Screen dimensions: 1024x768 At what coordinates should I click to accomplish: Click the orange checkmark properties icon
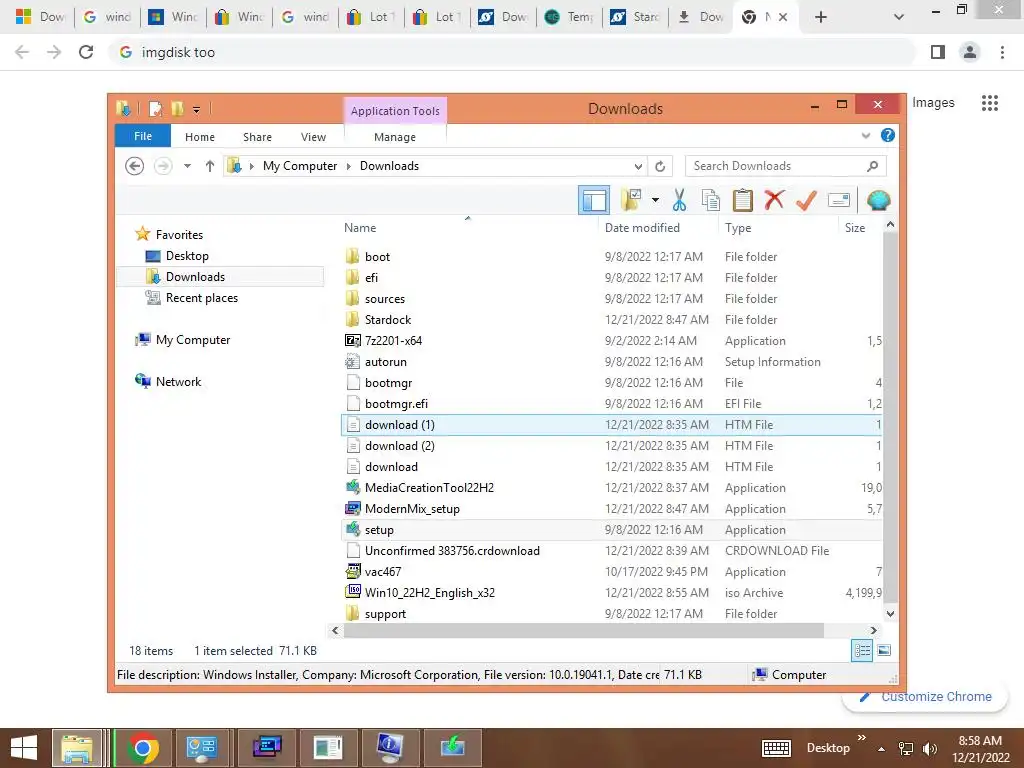coord(807,200)
